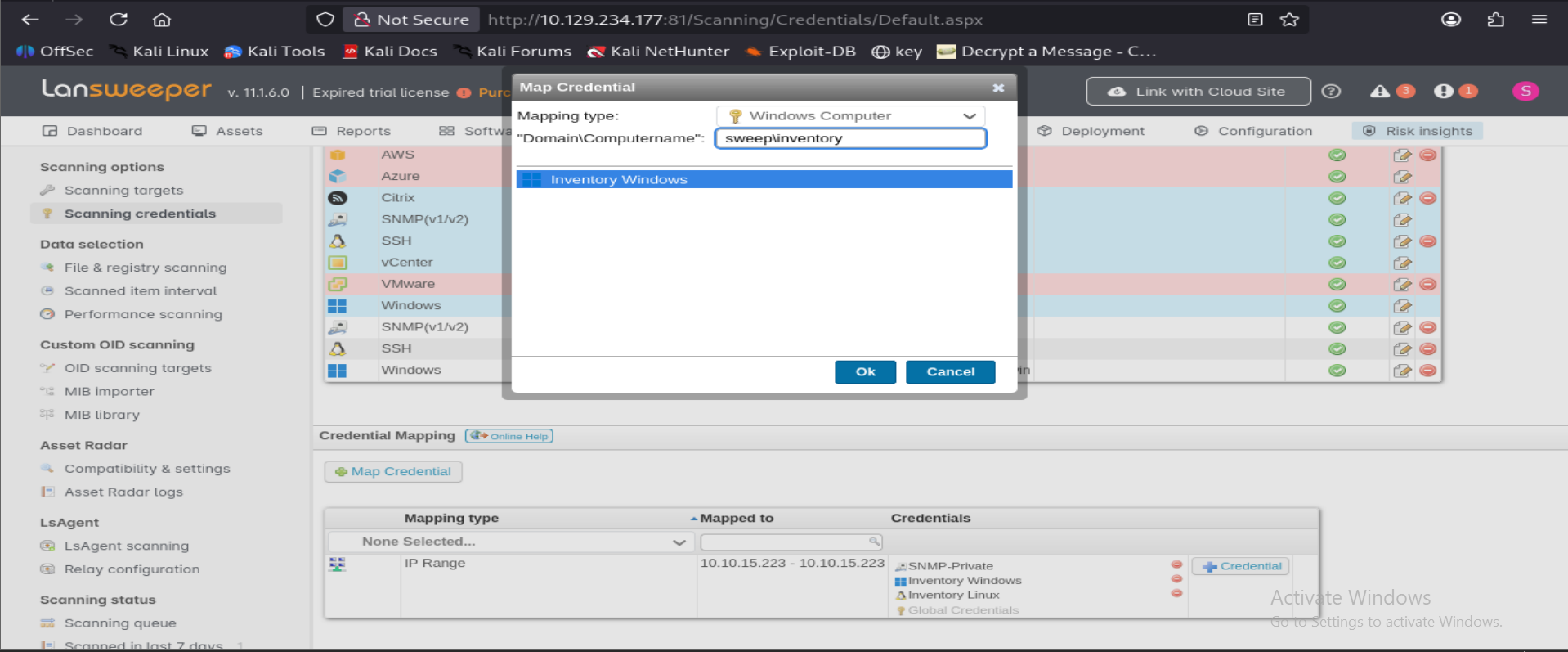This screenshot has height=652, width=1568.
Task: Reload the page with the browser refresh icon
Action: [119, 20]
